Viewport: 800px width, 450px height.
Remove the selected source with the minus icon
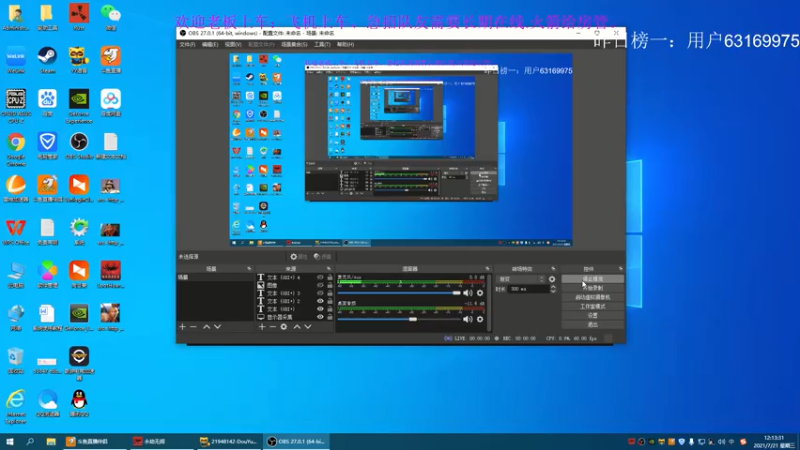[x=273, y=327]
